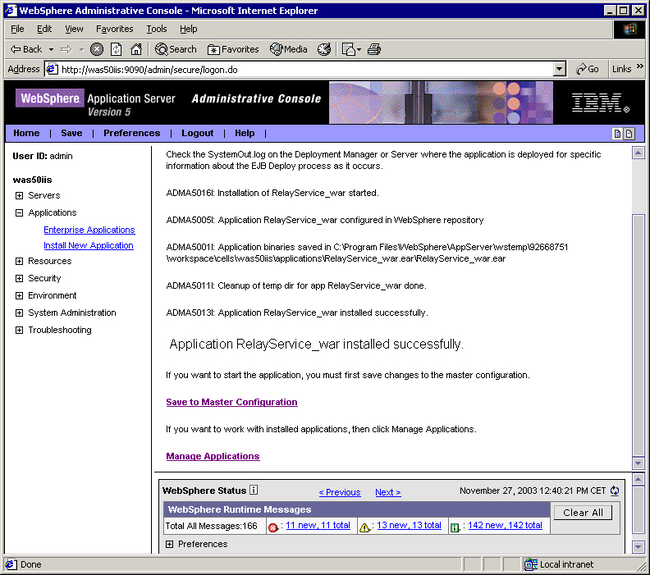This screenshot has width=650, height=575.
Task: Click inside the Address URL field
Action: (x=307, y=69)
